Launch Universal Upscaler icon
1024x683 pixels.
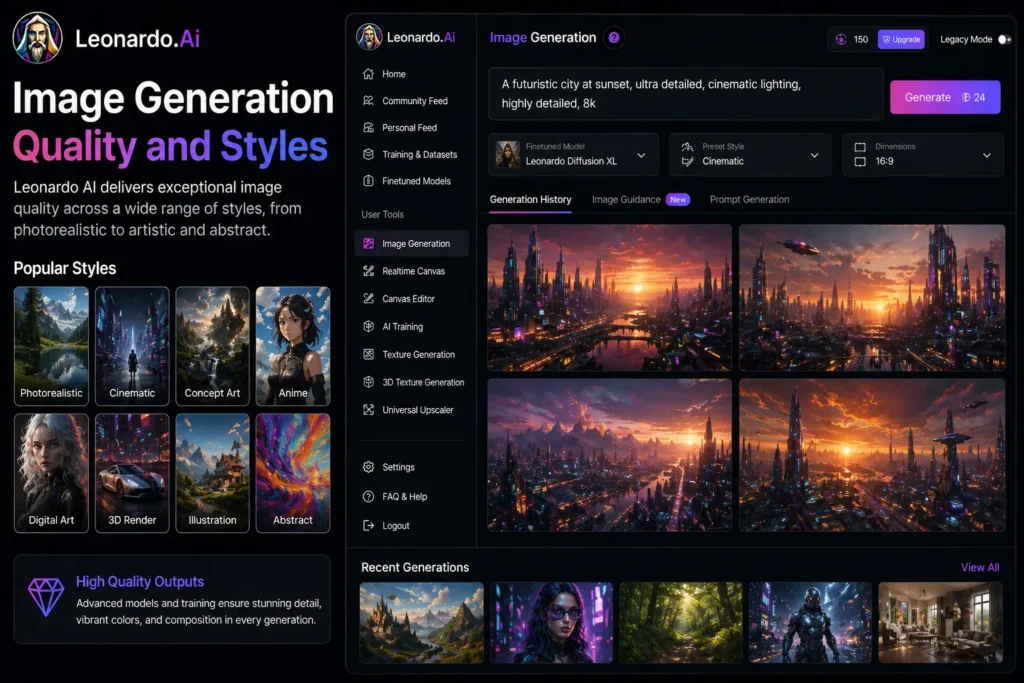(368, 410)
